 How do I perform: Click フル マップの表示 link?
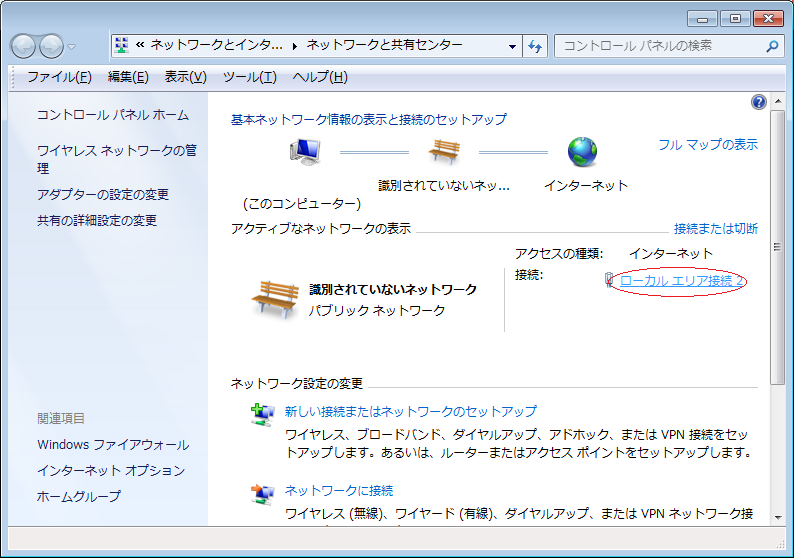pos(708,145)
